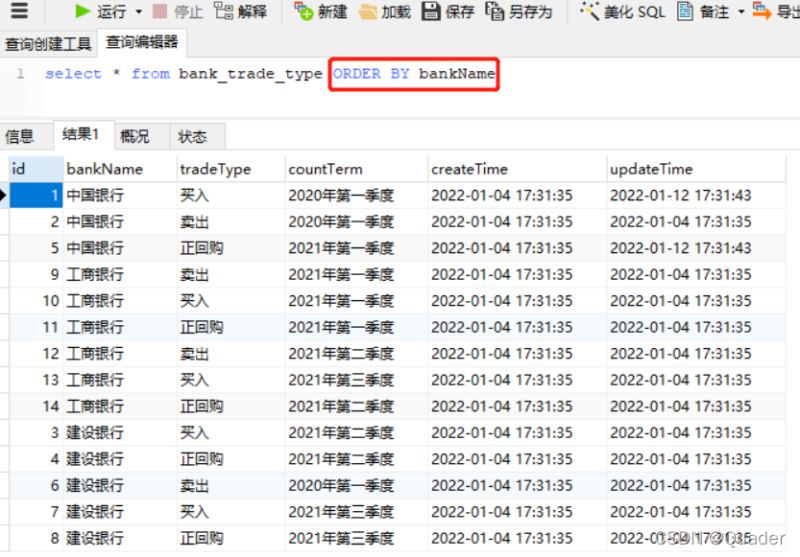Open the Comment notes button
This screenshot has height=557, width=800.
703,11
